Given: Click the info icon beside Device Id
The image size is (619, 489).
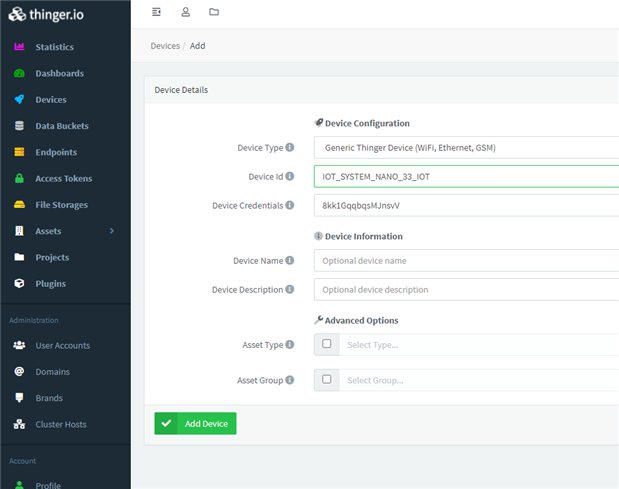Looking at the screenshot, I should tap(290, 176).
